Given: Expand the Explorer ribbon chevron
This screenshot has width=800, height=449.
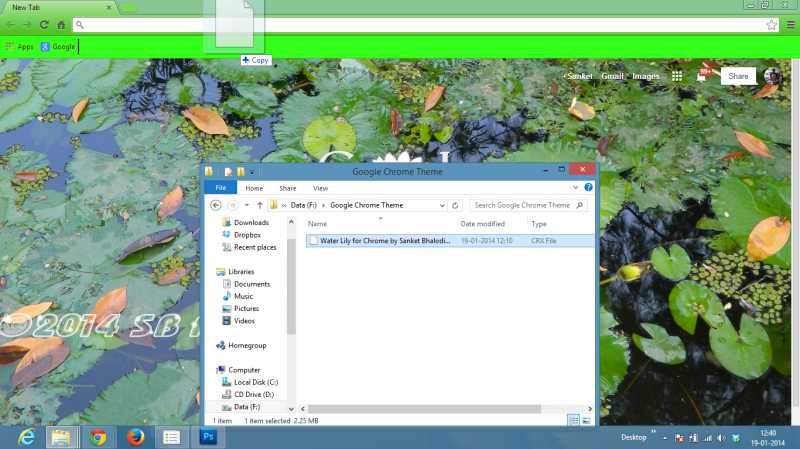Looking at the screenshot, I should (576, 187).
